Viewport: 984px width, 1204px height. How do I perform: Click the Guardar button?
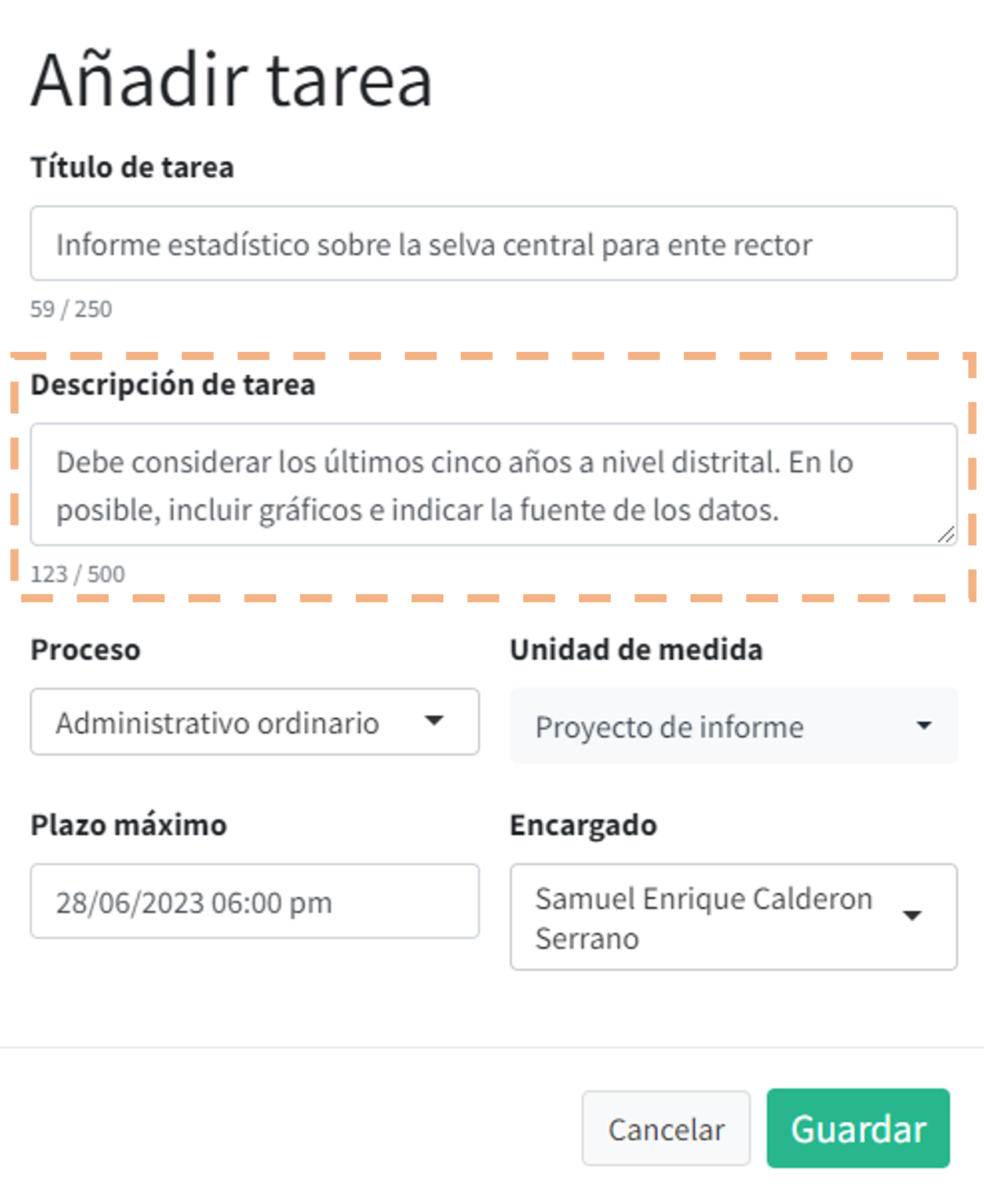point(858,1128)
